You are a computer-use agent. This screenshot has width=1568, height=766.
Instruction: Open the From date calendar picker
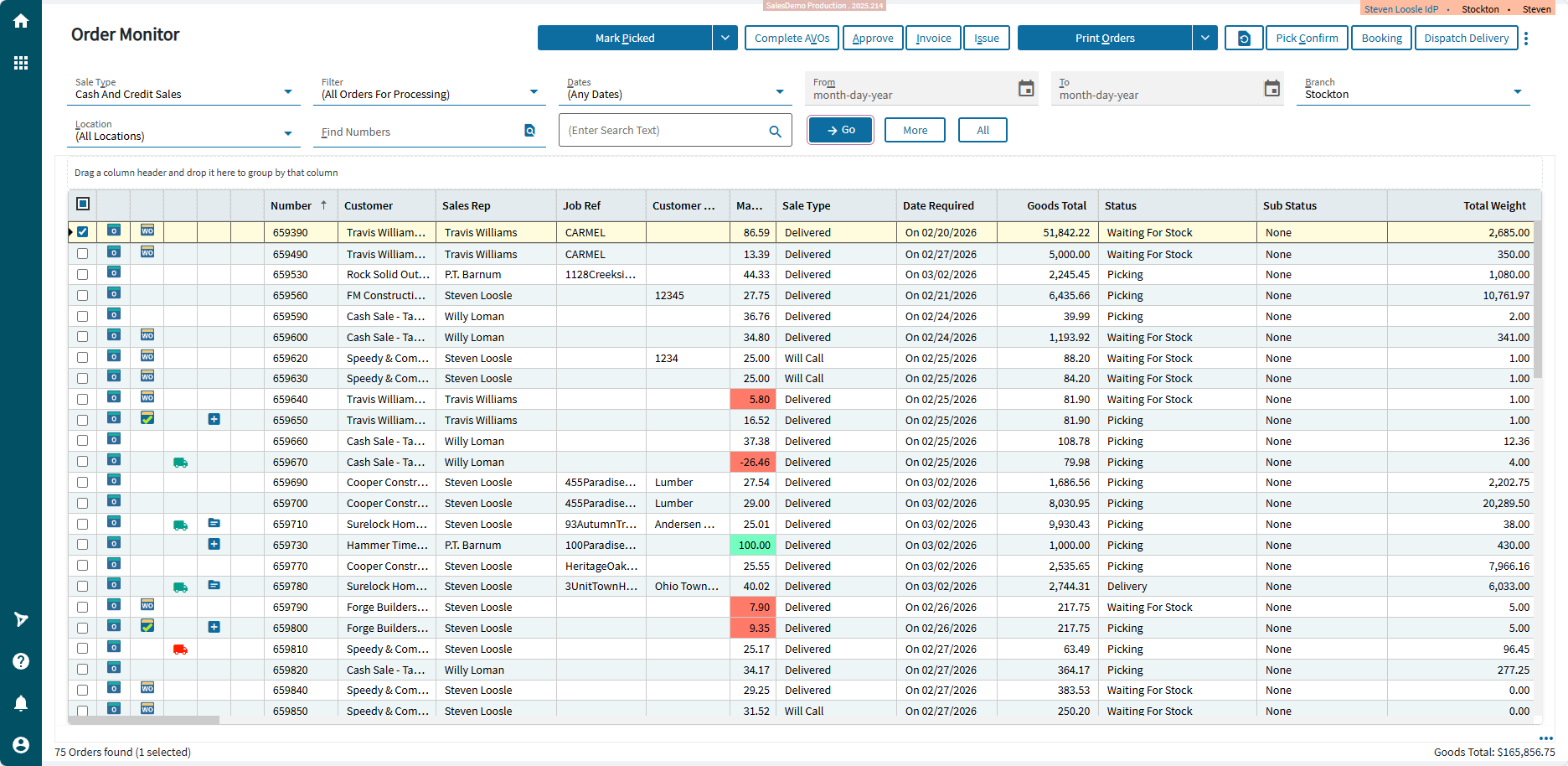[1025, 89]
